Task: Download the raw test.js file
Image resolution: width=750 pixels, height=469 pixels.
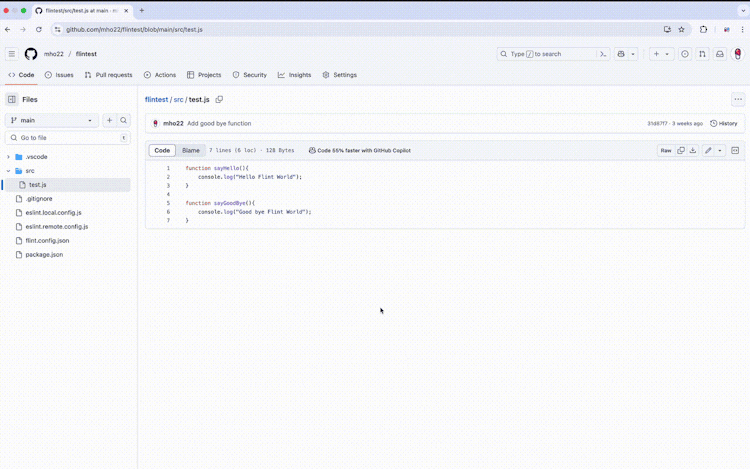Action: (693, 151)
